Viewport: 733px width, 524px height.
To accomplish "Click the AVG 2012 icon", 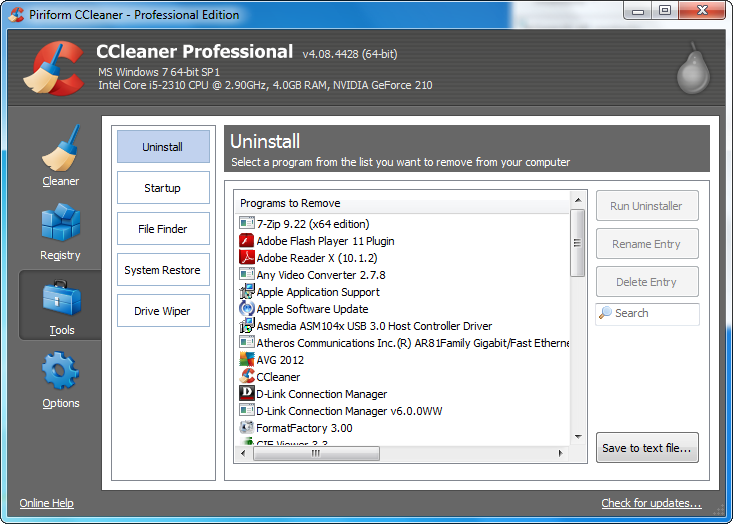I will tap(246, 359).
